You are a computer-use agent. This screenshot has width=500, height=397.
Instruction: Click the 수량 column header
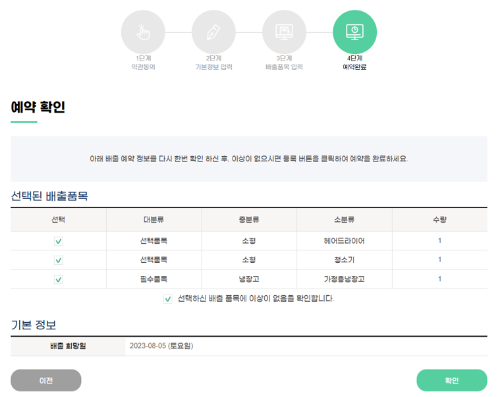coord(440,220)
